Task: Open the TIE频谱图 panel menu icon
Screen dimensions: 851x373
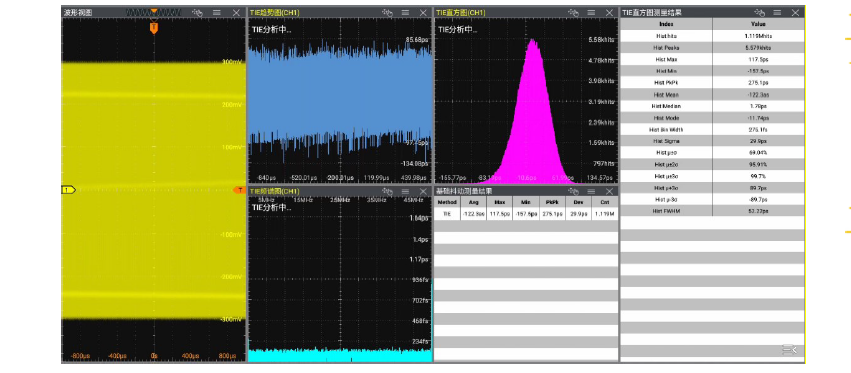Action: pyautogui.click(x=405, y=191)
